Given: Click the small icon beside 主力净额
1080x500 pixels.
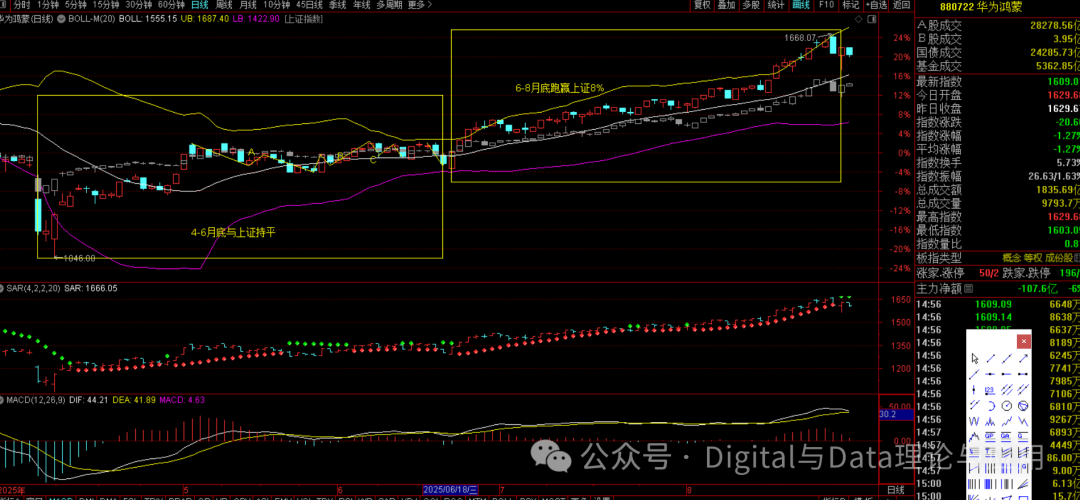Looking at the screenshot, I should pos(968,288).
